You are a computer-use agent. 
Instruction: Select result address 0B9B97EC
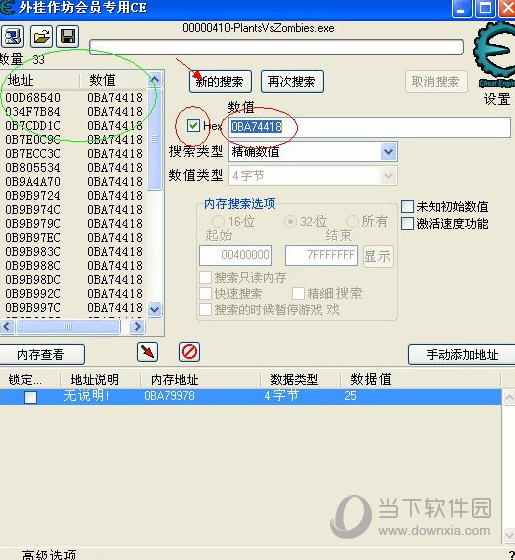(x=33, y=238)
